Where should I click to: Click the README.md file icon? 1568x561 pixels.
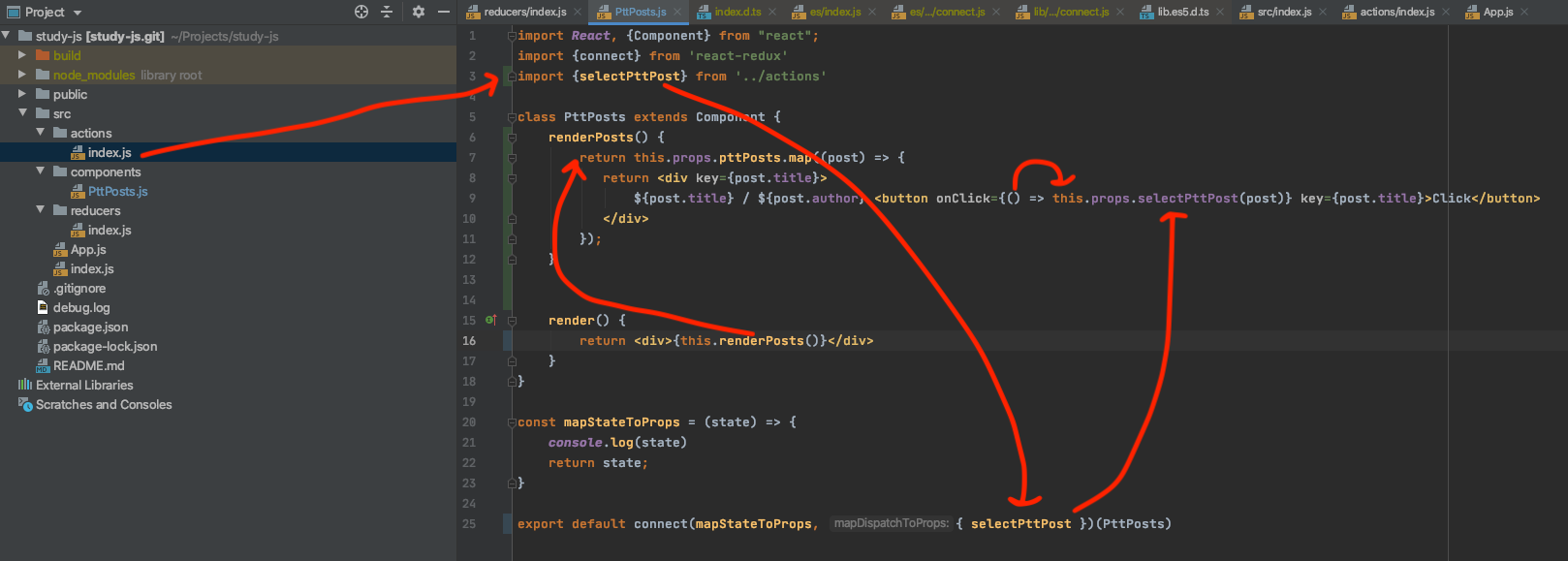(x=43, y=366)
